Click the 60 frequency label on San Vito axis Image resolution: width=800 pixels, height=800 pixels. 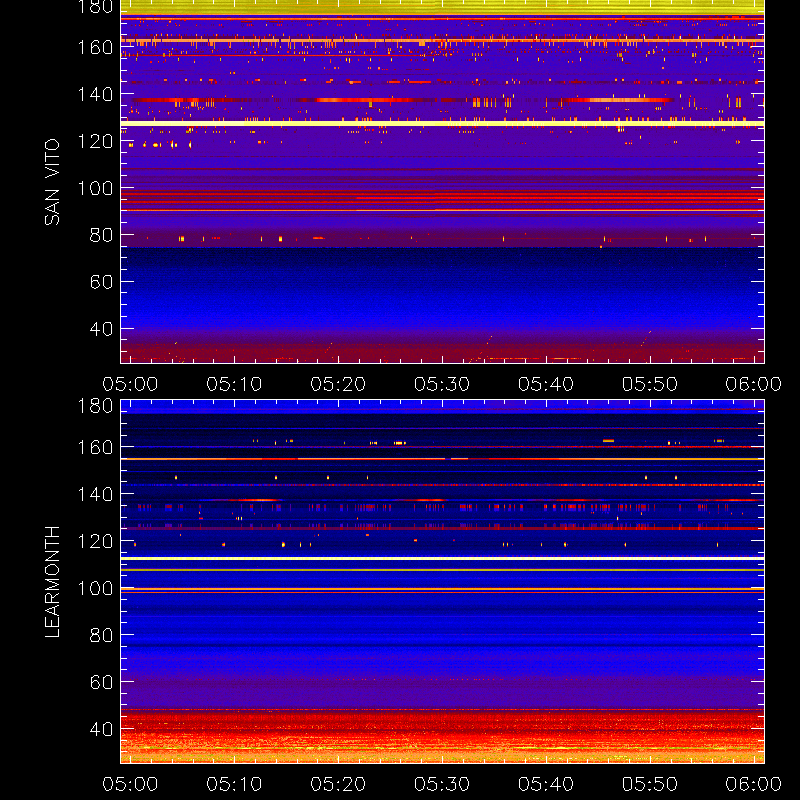pyautogui.click(x=102, y=282)
